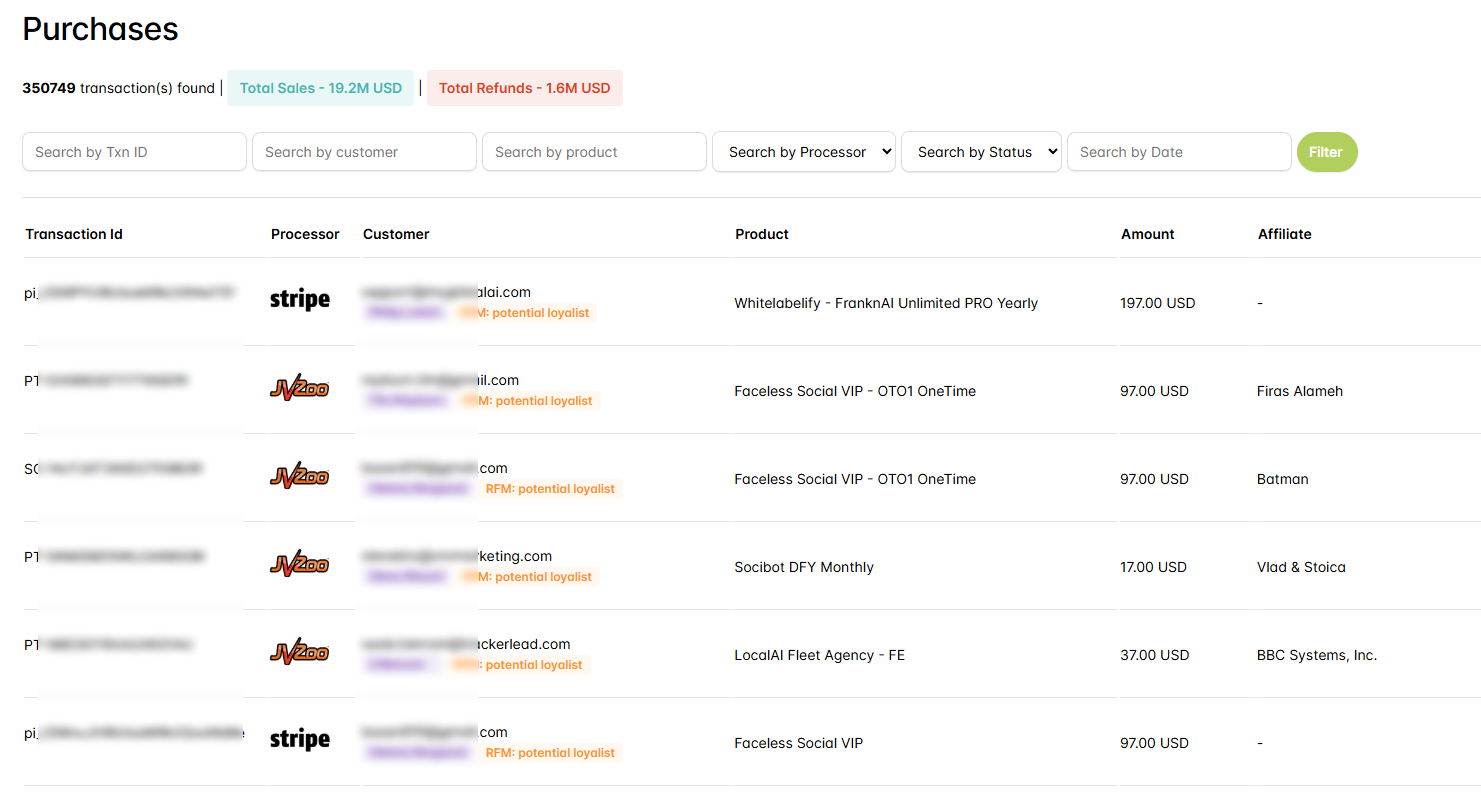Open the Search by Status dropdown
The width and height of the screenshot is (1481, 793).
(981, 152)
